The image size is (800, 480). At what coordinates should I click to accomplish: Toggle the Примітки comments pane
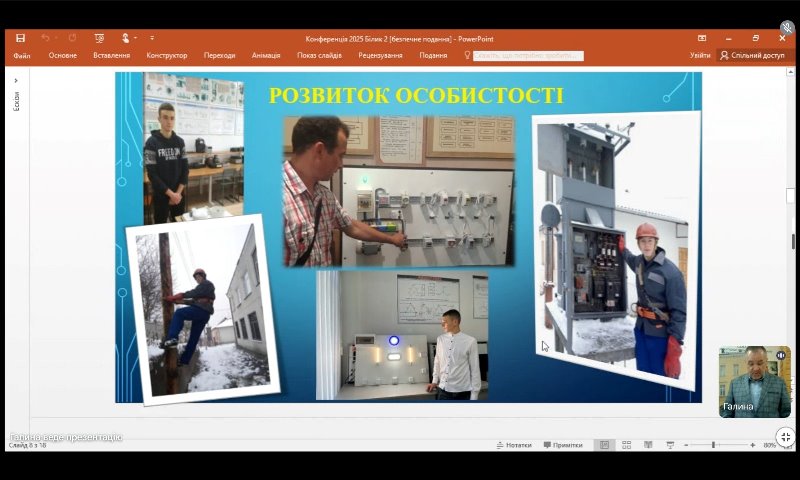tap(563, 445)
